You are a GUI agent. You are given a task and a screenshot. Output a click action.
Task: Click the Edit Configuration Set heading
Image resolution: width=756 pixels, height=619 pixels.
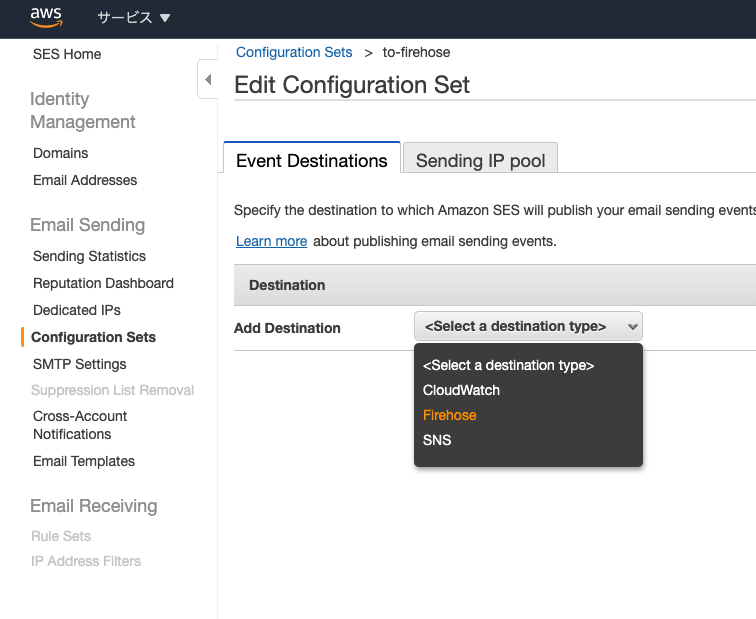(x=351, y=85)
